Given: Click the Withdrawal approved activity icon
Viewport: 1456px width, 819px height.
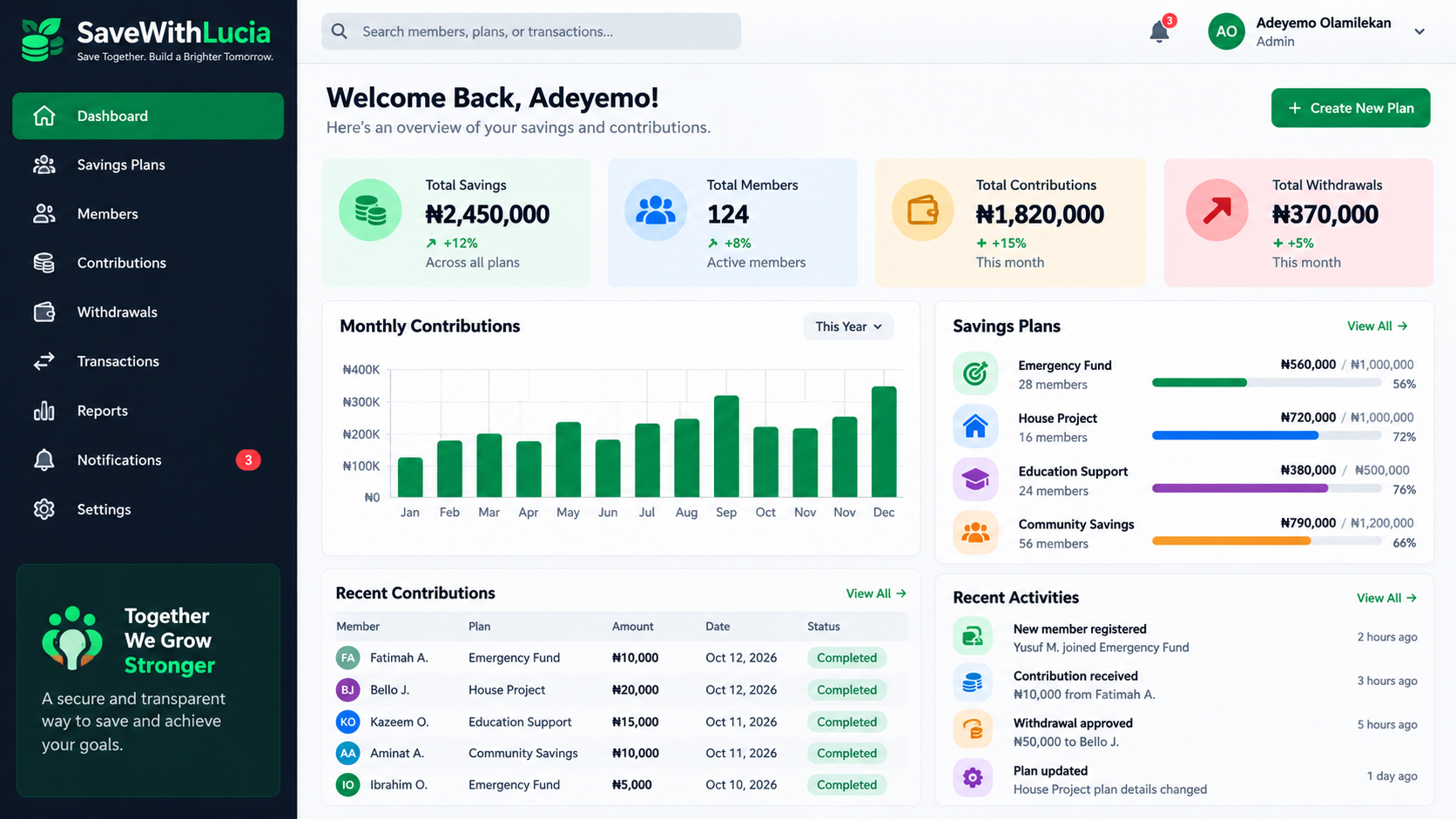Looking at the screenshot, I should (973, 730).
